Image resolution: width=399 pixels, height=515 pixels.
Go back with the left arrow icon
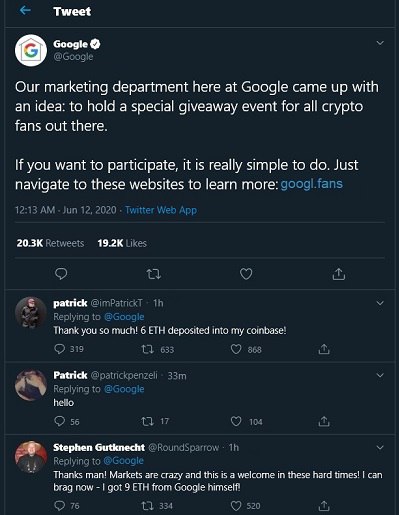25,11
